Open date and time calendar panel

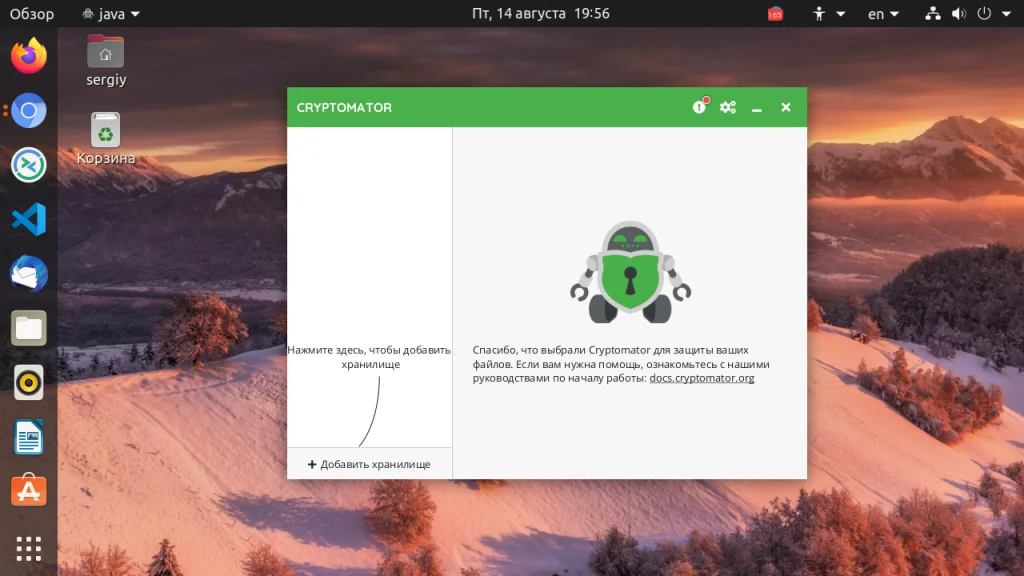coord(541,14)
